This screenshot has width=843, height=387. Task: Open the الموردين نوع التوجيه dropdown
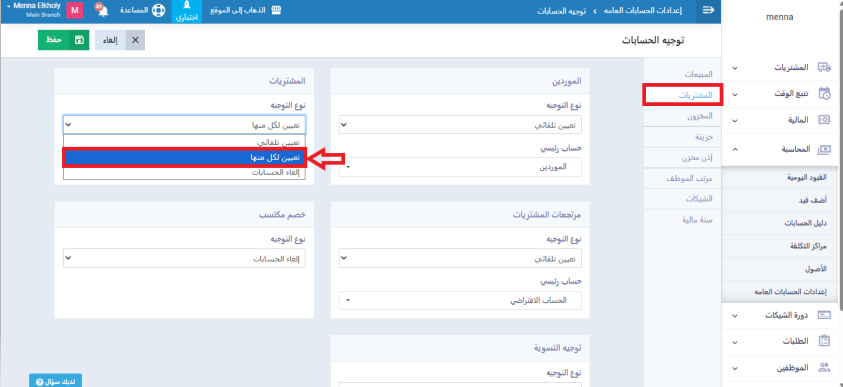(x=461, y=125)
